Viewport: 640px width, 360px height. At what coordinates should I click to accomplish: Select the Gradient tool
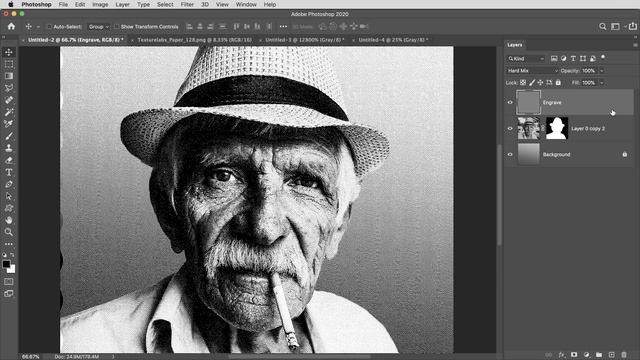tap(9, 76)
